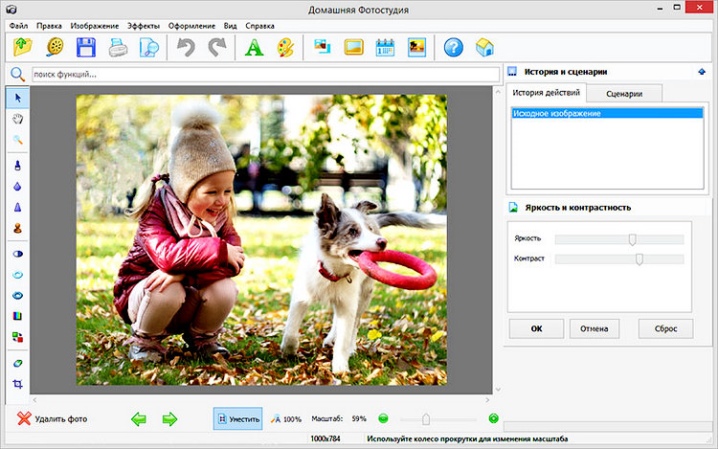The image size is (718, 449).
Task: Select the hand pan tool
Action: click(x=18, y=119)
